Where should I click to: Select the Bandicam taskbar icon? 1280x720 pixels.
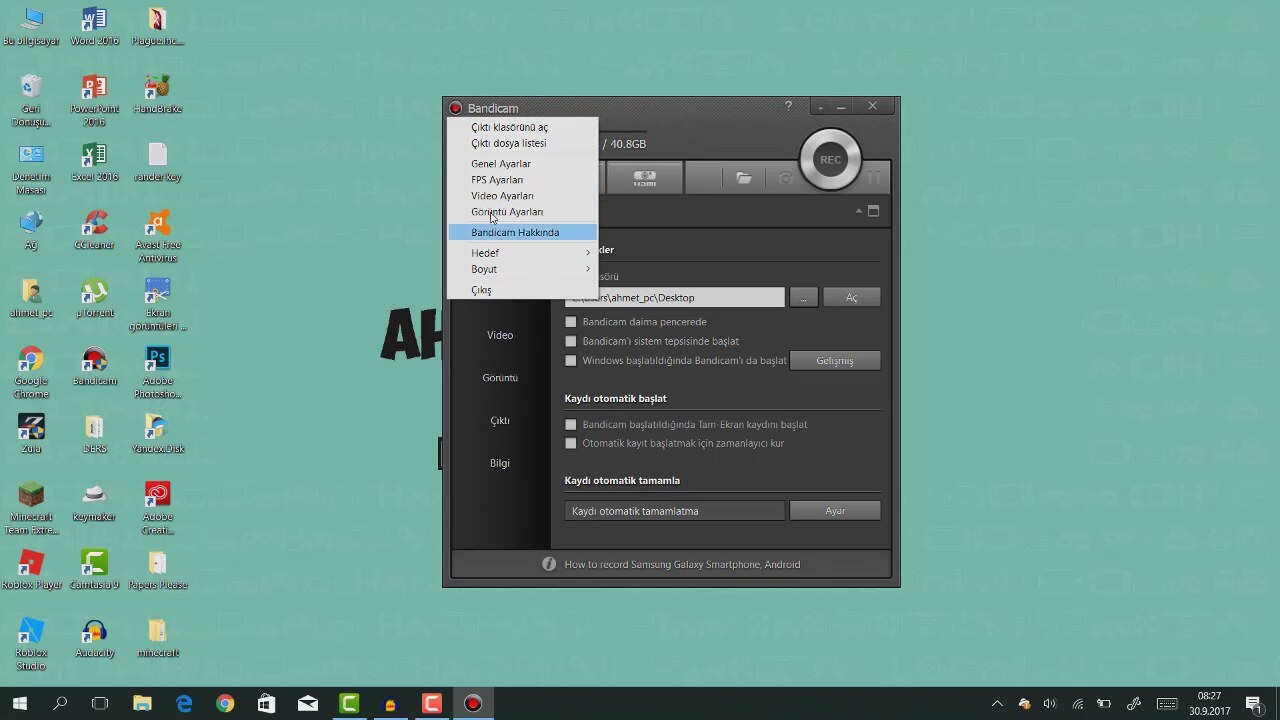click(473, 704)
